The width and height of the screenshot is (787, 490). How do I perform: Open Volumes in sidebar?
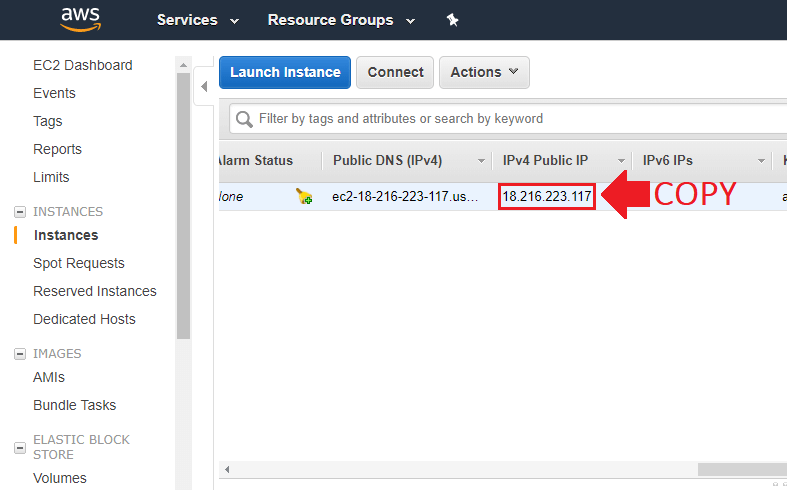coord(60,478)
